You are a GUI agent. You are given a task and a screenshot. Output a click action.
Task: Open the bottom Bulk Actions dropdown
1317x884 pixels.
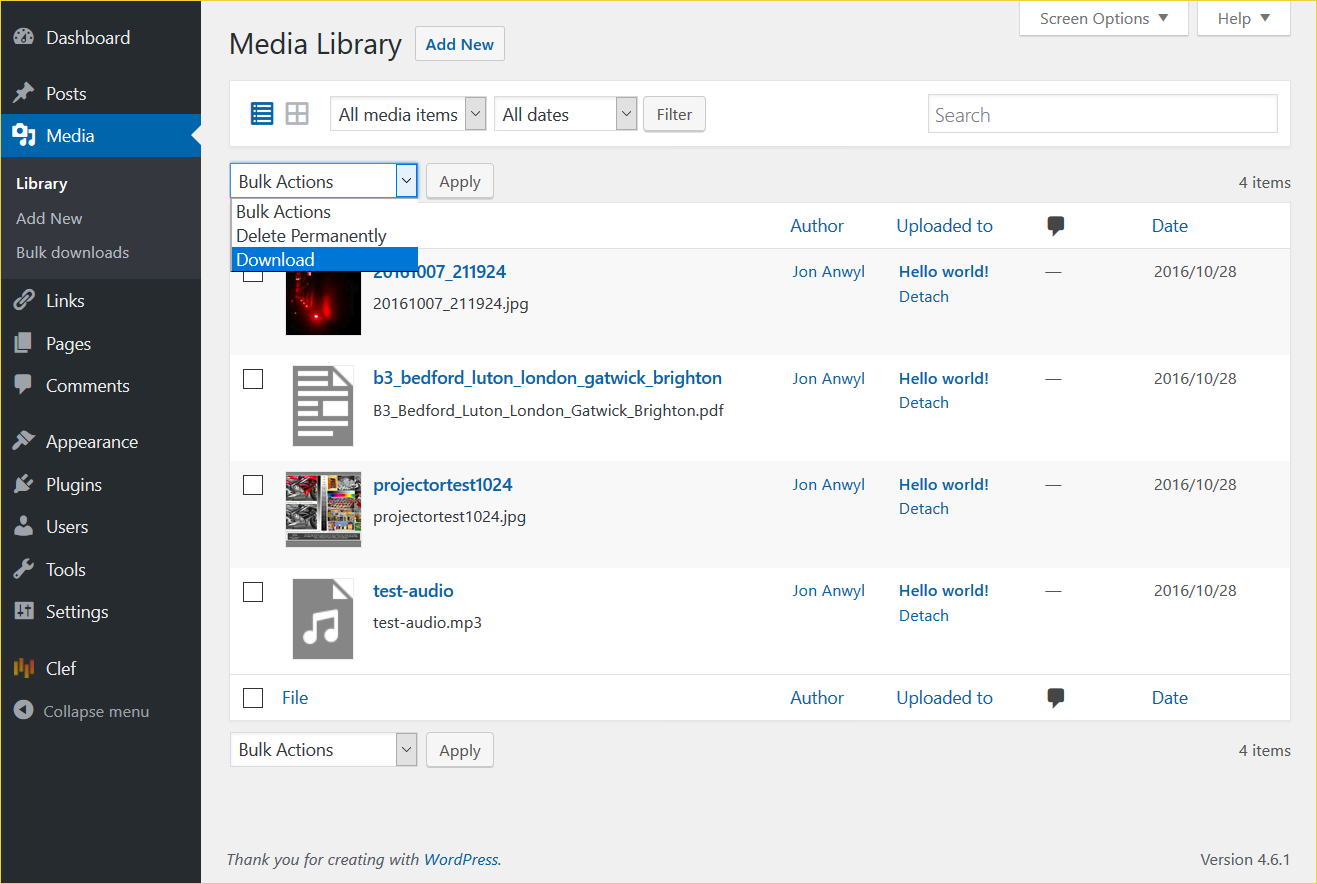click(323, 750)
